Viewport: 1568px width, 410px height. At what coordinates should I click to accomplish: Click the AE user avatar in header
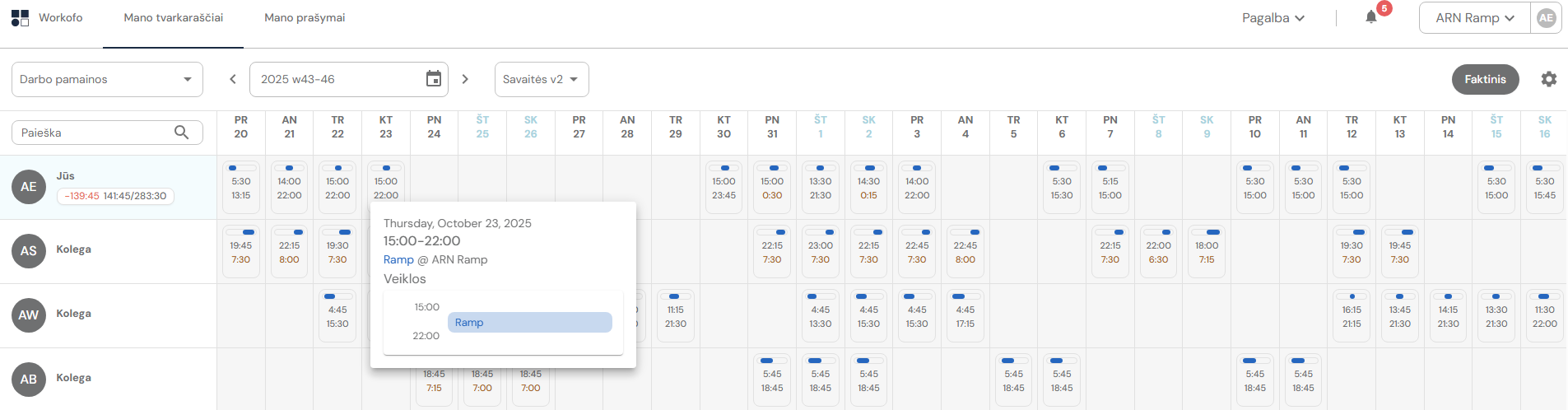click(x=1546, y=17)
